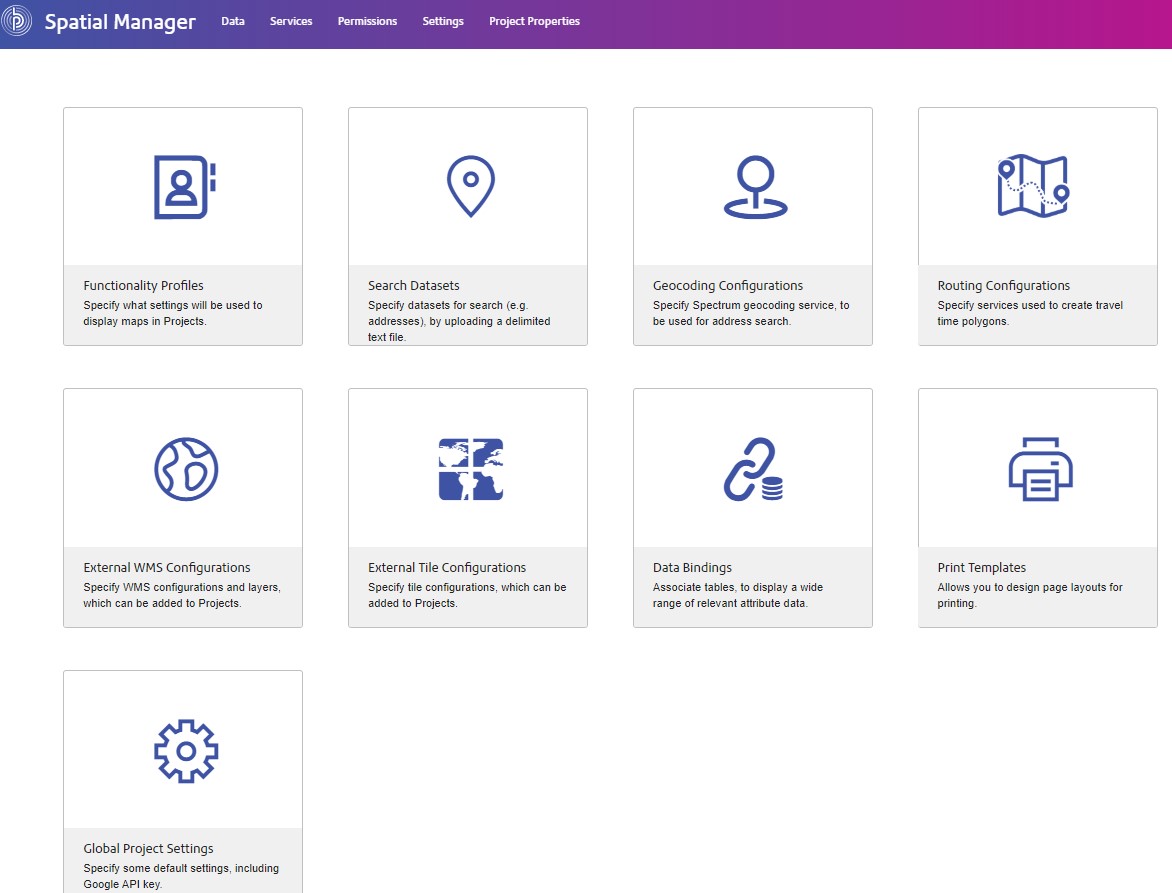
Task: Open the Settings menu
Action: coord(443,21)
